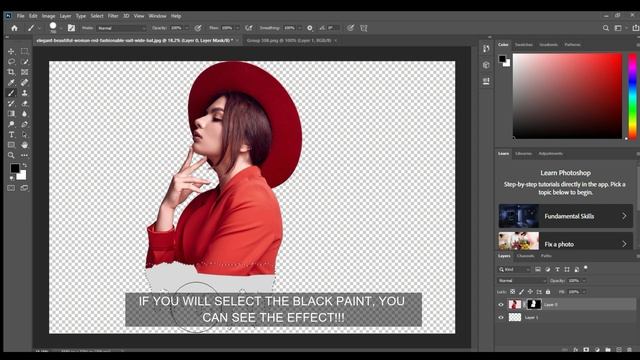Image resolution: width=640 pixels, height=360 pixels.
Task: Select the Blur tool
Action: [x=24, y=114]
